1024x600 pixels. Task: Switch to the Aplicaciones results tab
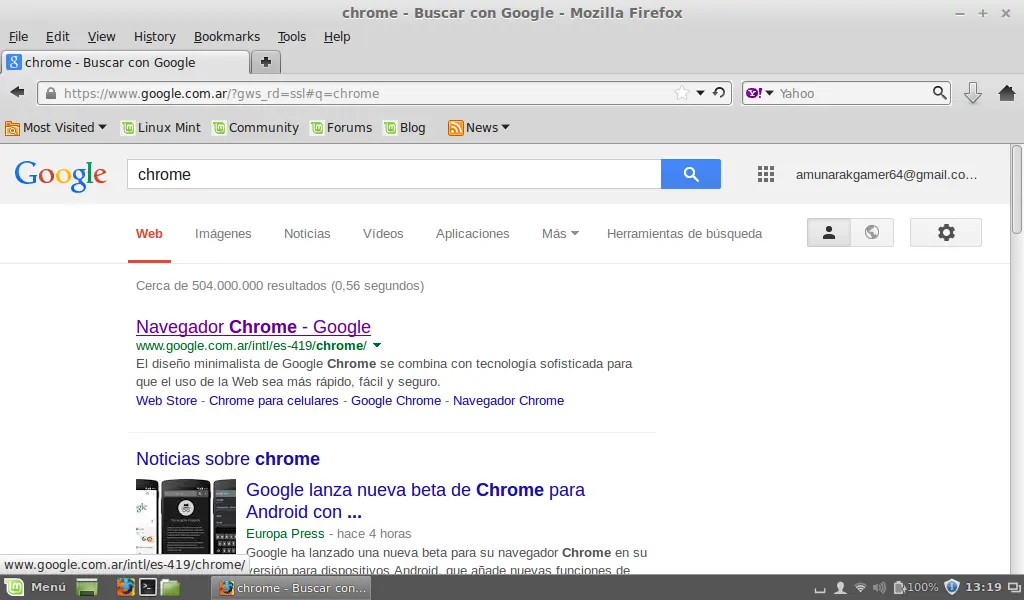[472, 233]
